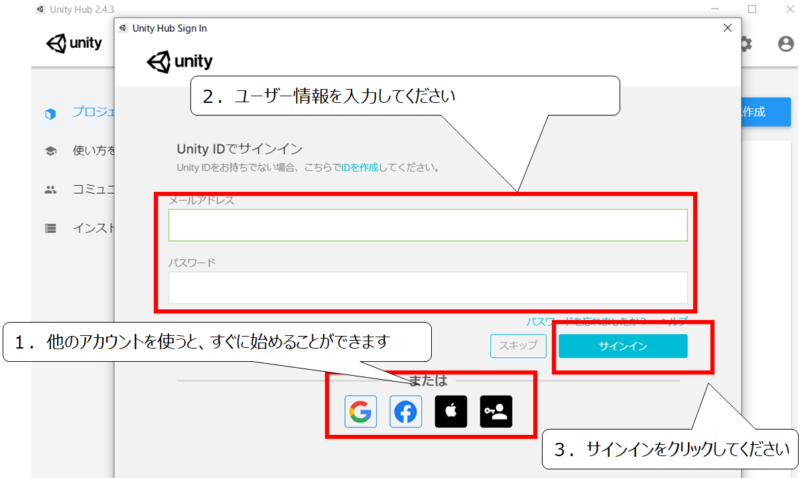Open the settings gear icon

[746, 44]
